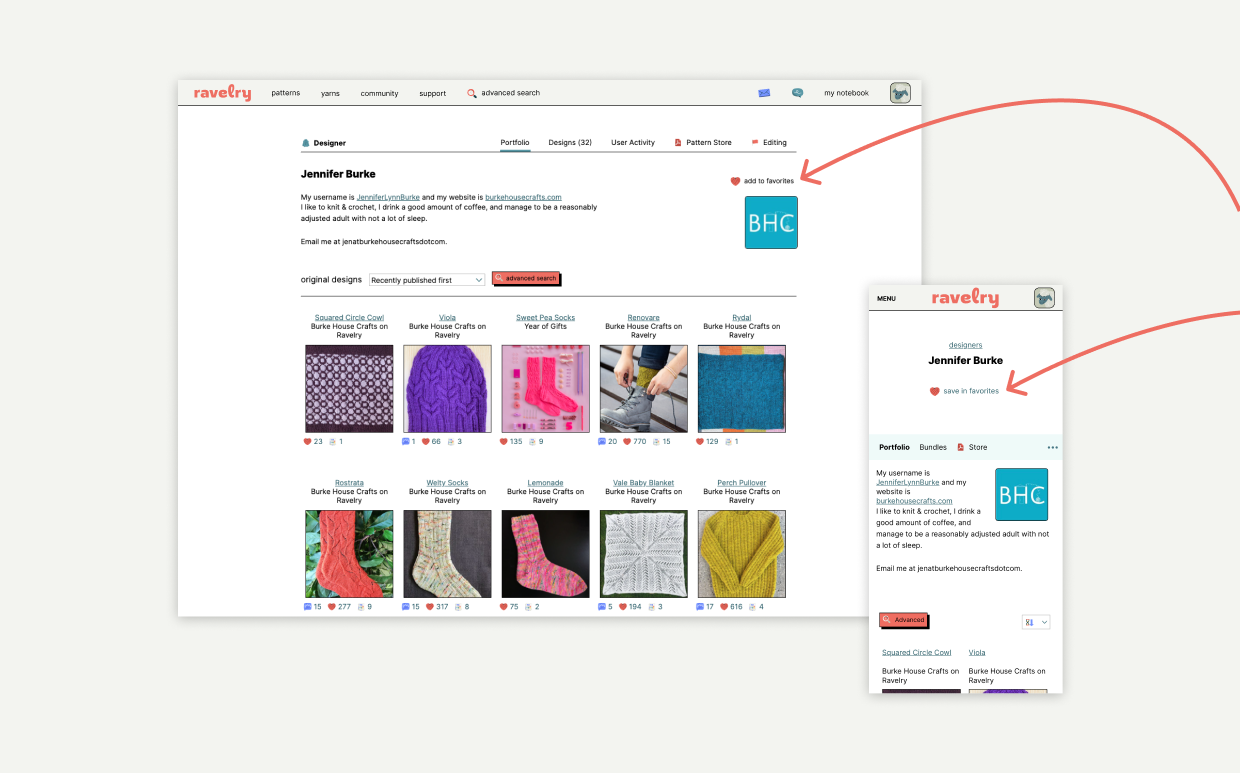The width and height of the screenshot is (1240, 773).
Task: Click the search magnifier beside advanced search
Action: coord(472,93)
